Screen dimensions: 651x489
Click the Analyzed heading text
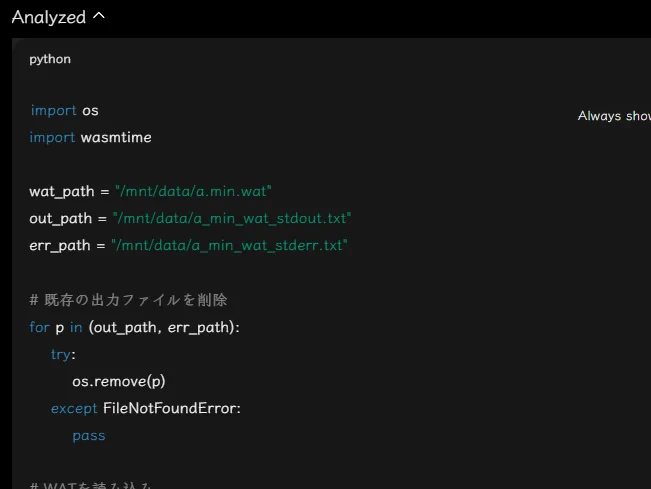(49, 17)
